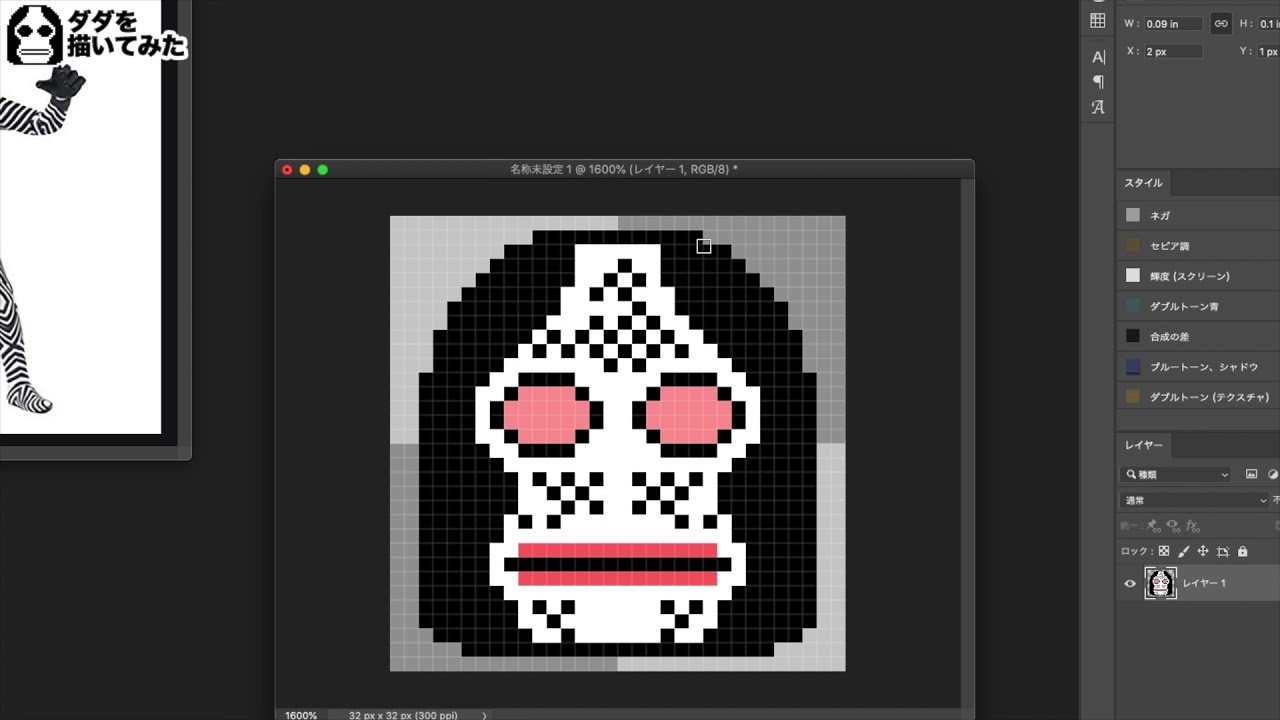The image size is (1280, 720).
Task: Close the 名称未設定 1 document window
Action: coord(287,170)
